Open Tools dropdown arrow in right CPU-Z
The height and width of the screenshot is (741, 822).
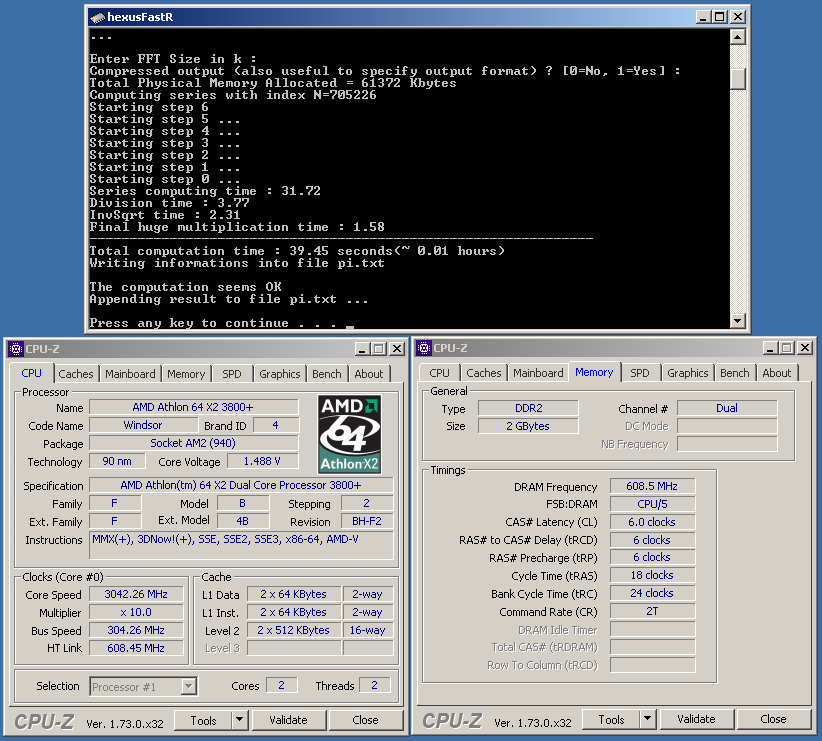tap(647, 719)
